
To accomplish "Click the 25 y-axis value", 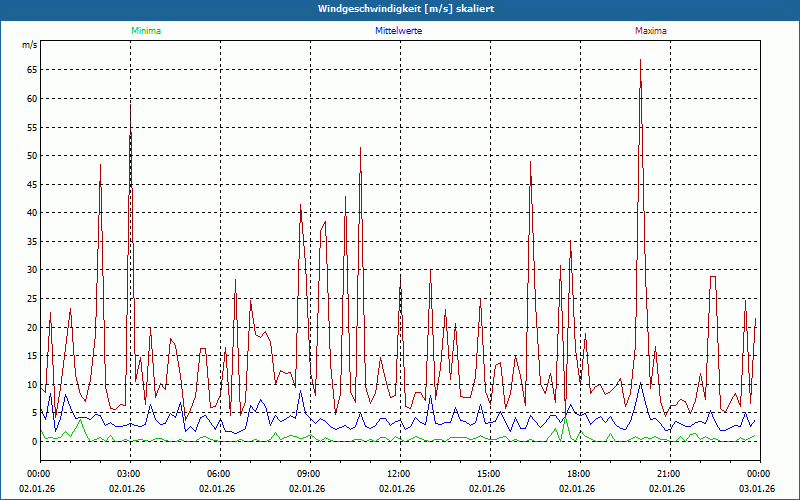I will [x=32, y=298].
